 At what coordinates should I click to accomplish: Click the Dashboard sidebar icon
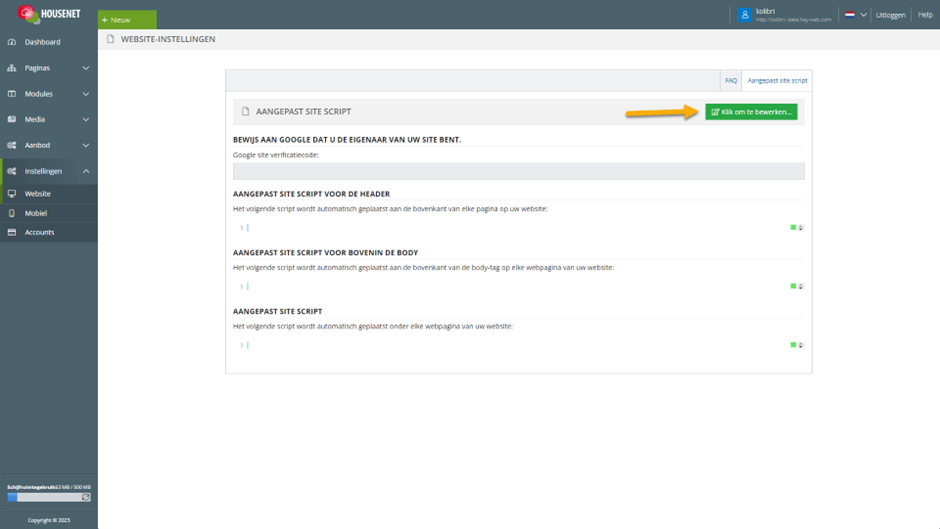[11, 42]
